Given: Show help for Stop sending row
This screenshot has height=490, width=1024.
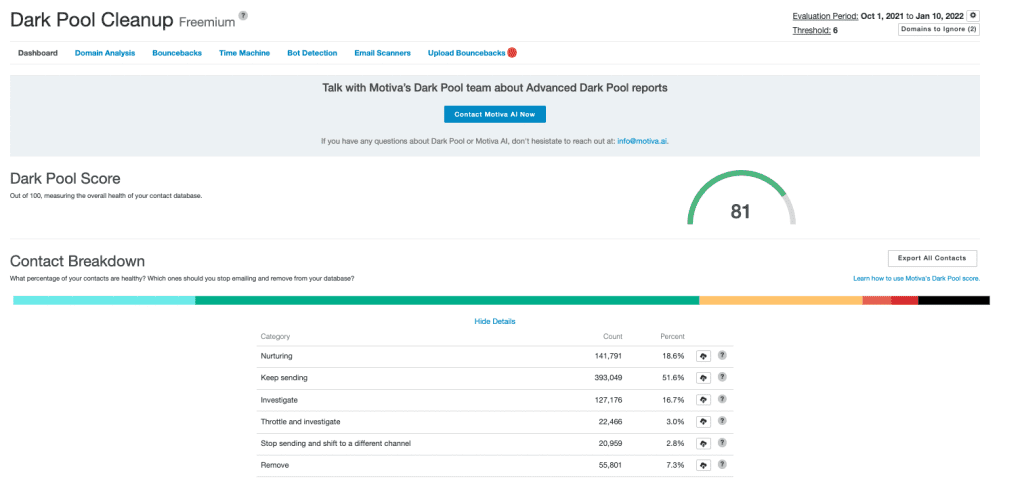Looking at the screenshot, I should pyautogui.click(x=722, y=444).
